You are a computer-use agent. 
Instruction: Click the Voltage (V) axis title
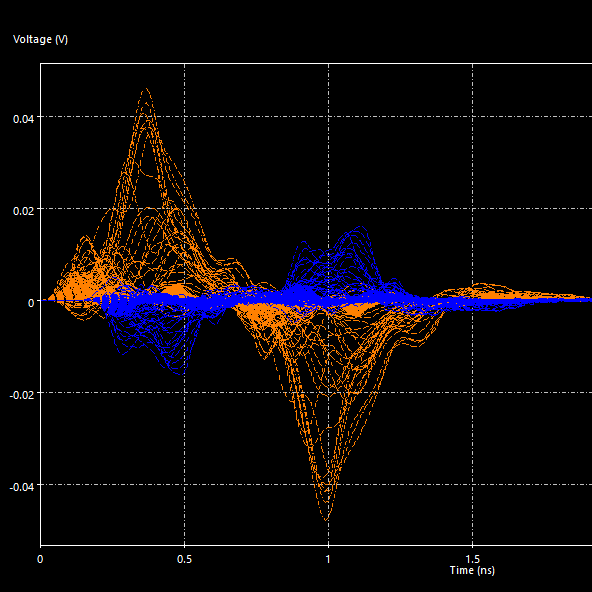point(40,39)
